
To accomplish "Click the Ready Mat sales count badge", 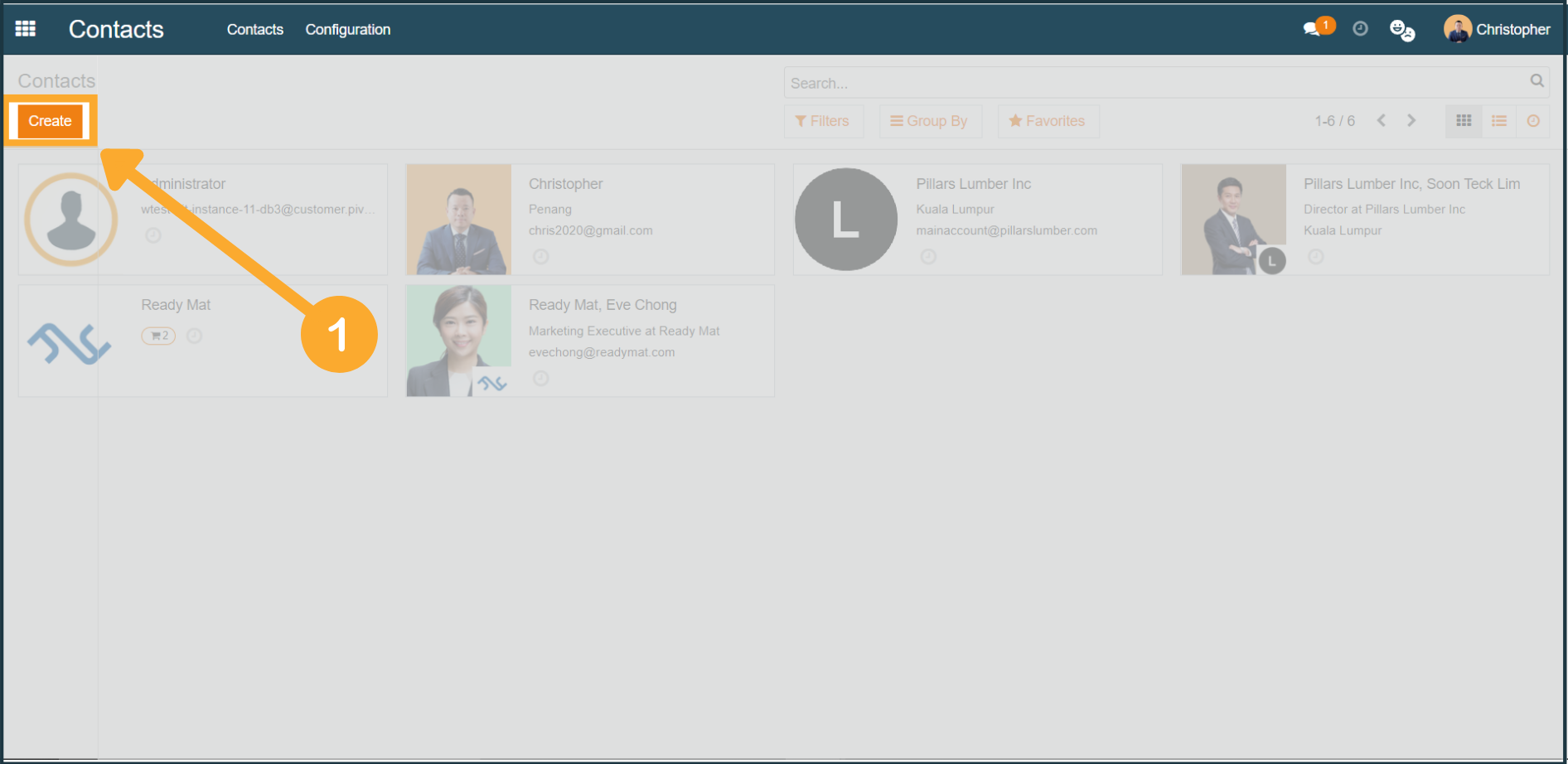I will point(158,336).
